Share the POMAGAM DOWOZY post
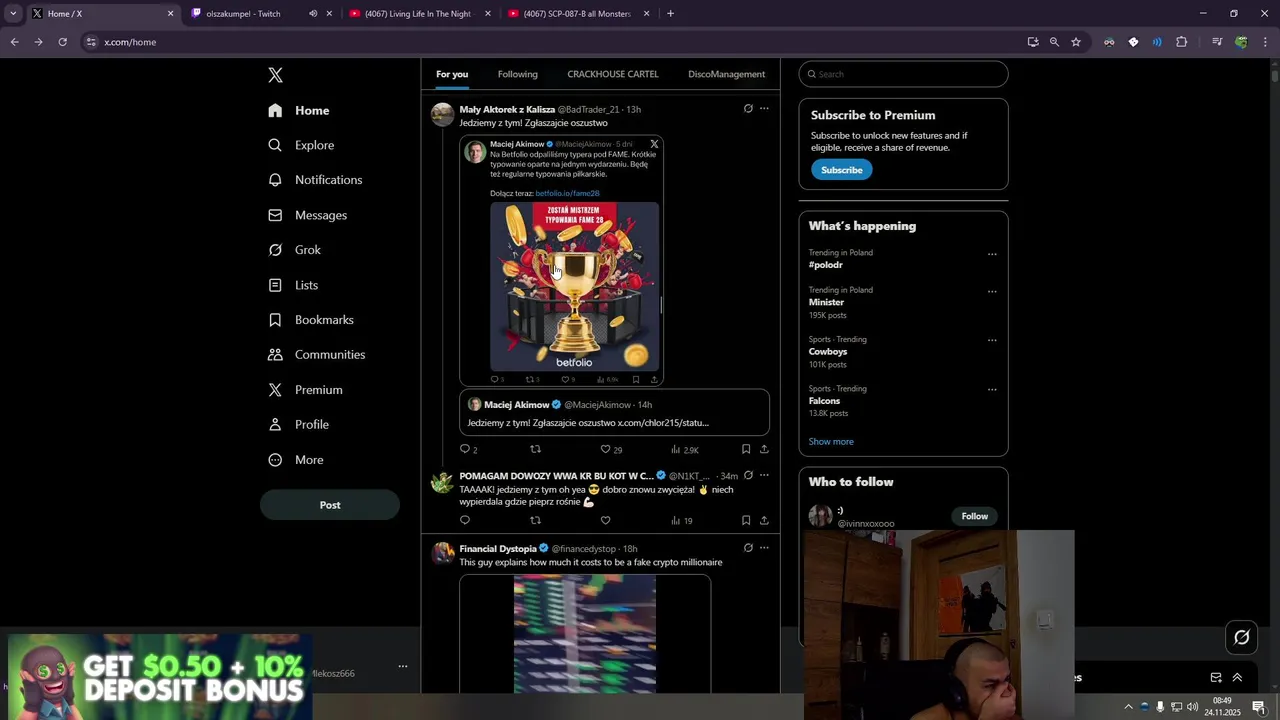Viewport: 1280px width, 720px height. (764, 521)
